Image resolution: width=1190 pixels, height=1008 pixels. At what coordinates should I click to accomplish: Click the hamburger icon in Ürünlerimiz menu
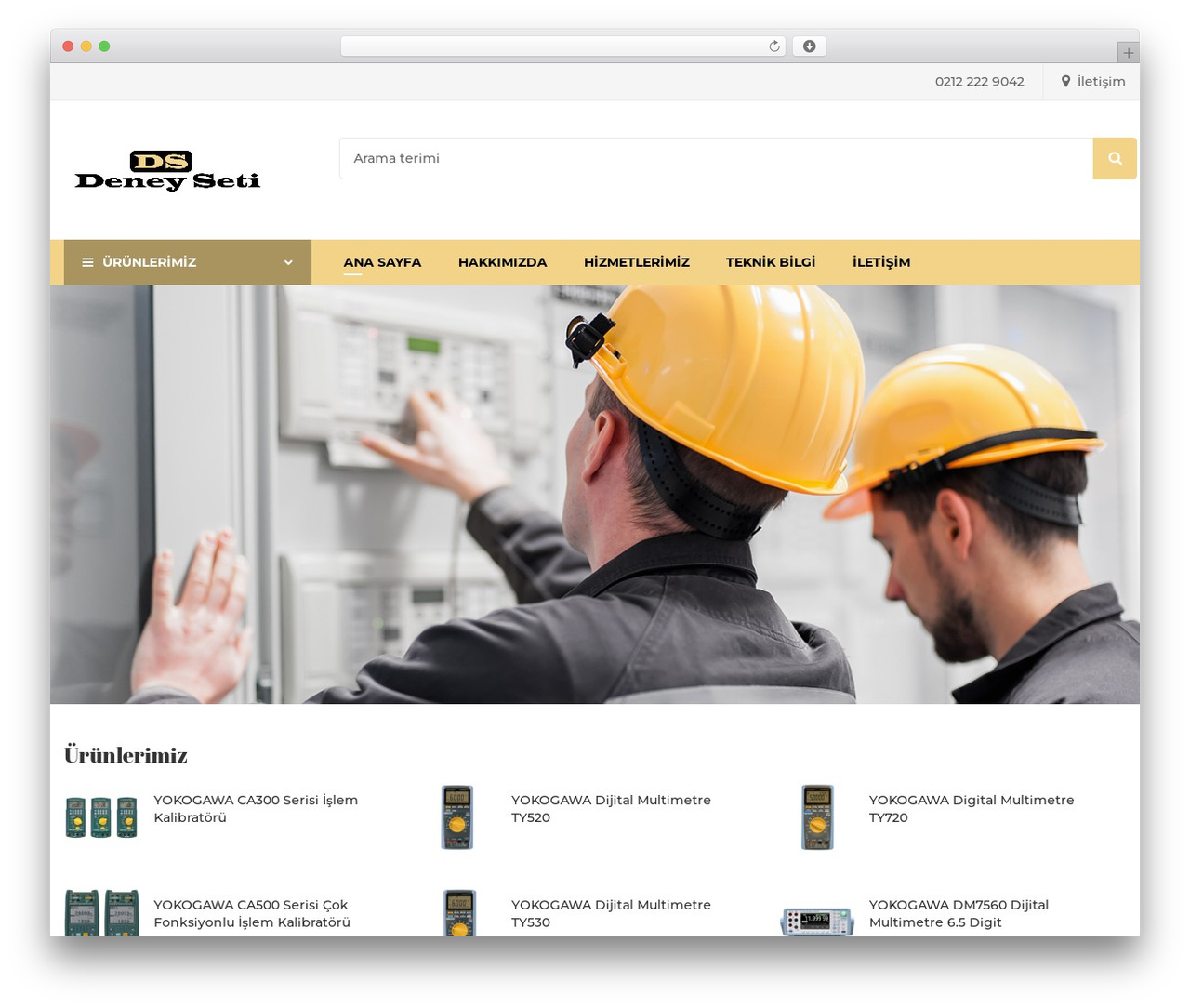click(x=87, y=262)
